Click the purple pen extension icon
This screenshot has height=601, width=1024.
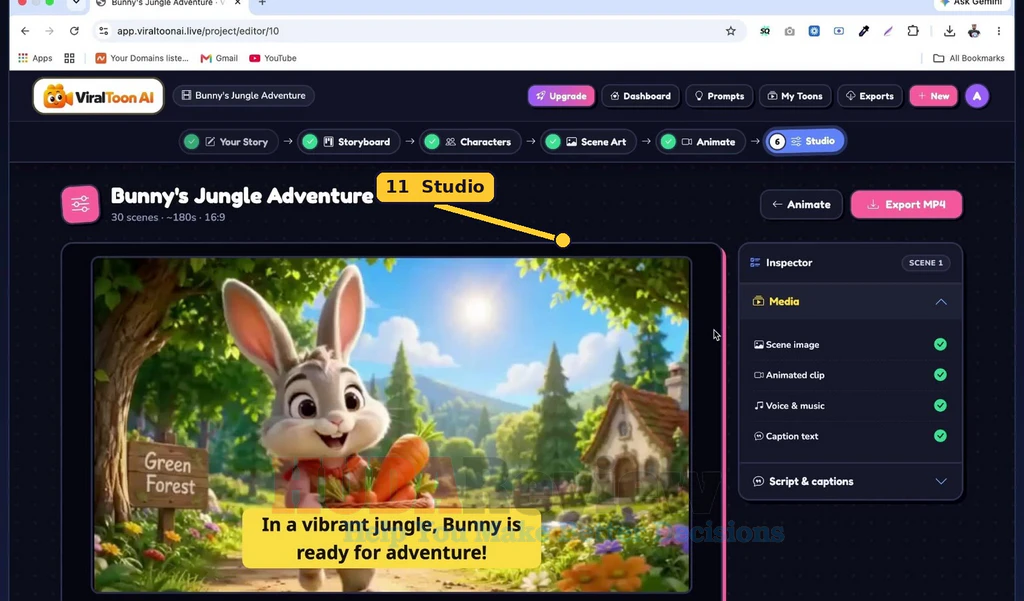pos(888,31)
